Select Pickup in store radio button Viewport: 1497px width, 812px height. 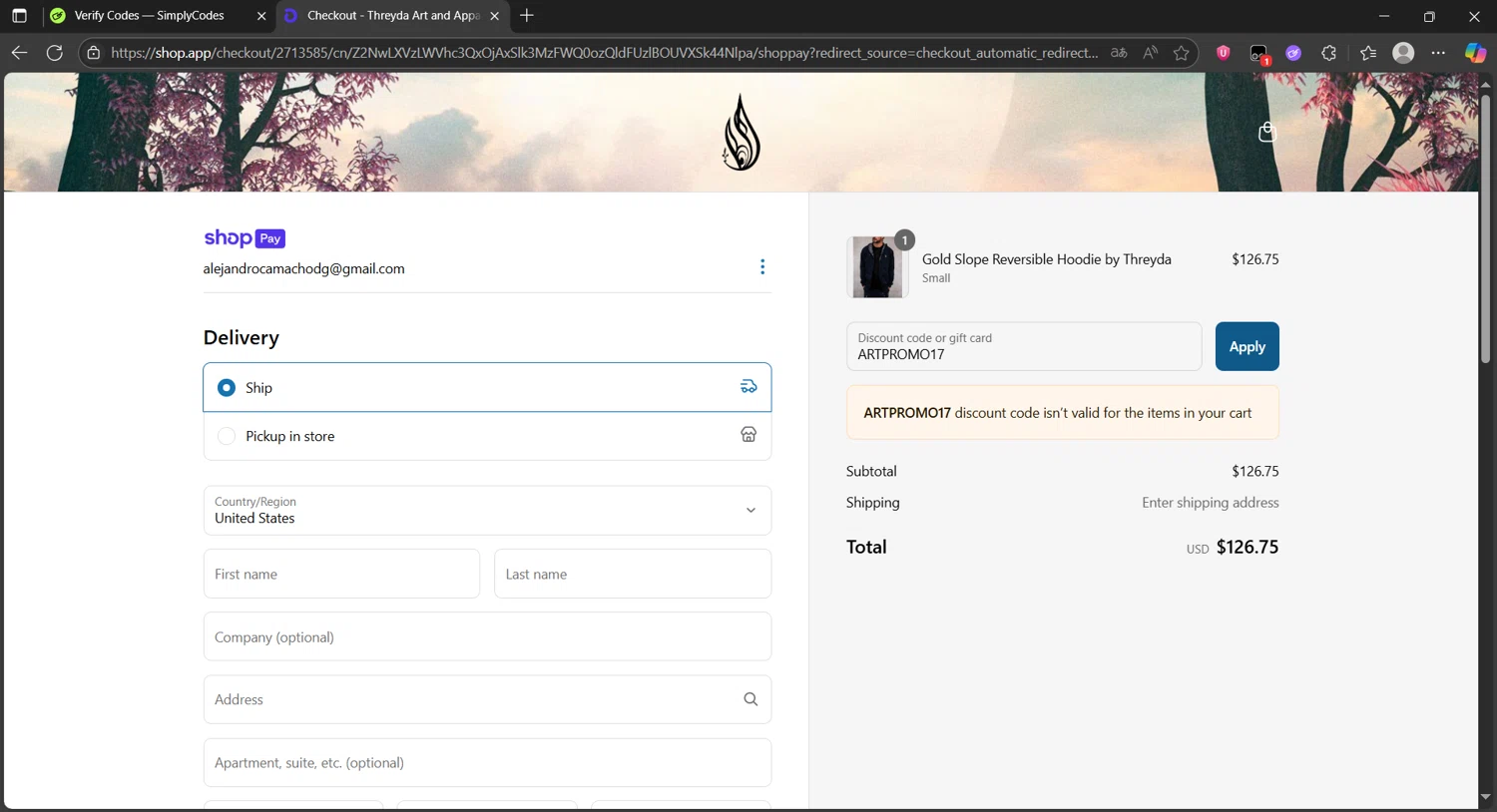pos(227,436)
